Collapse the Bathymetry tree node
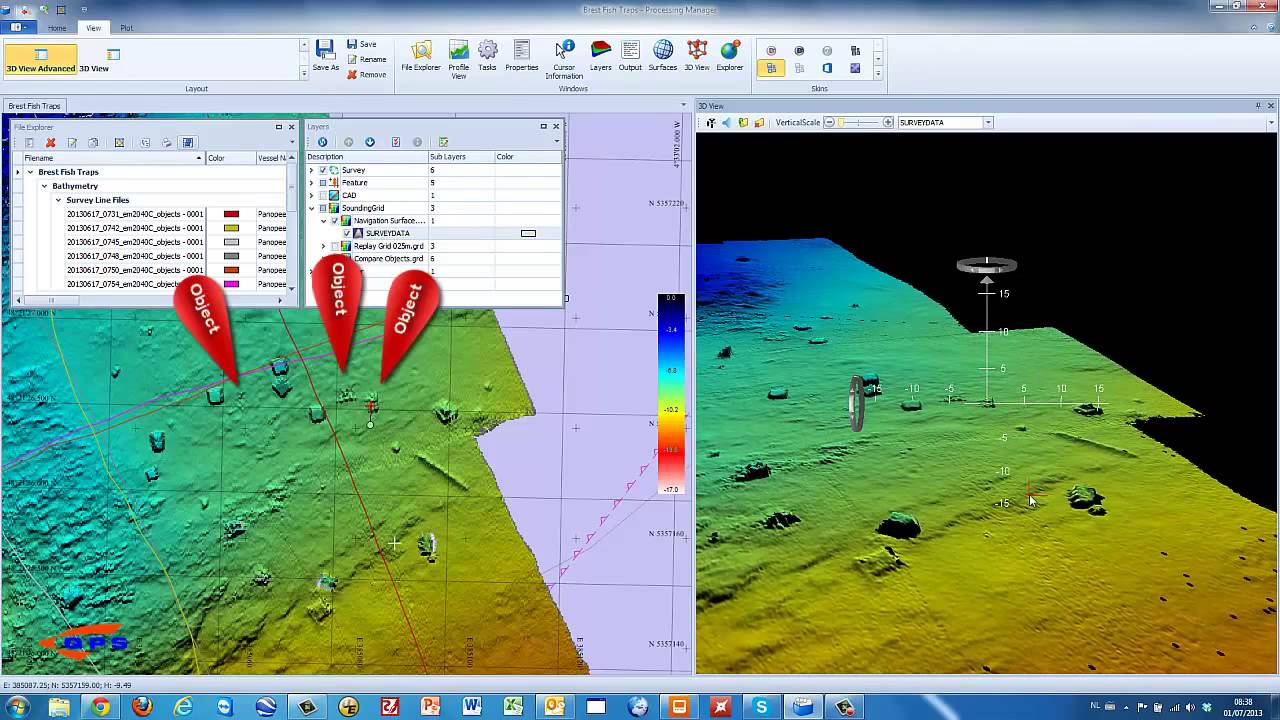 pos(44,186)
